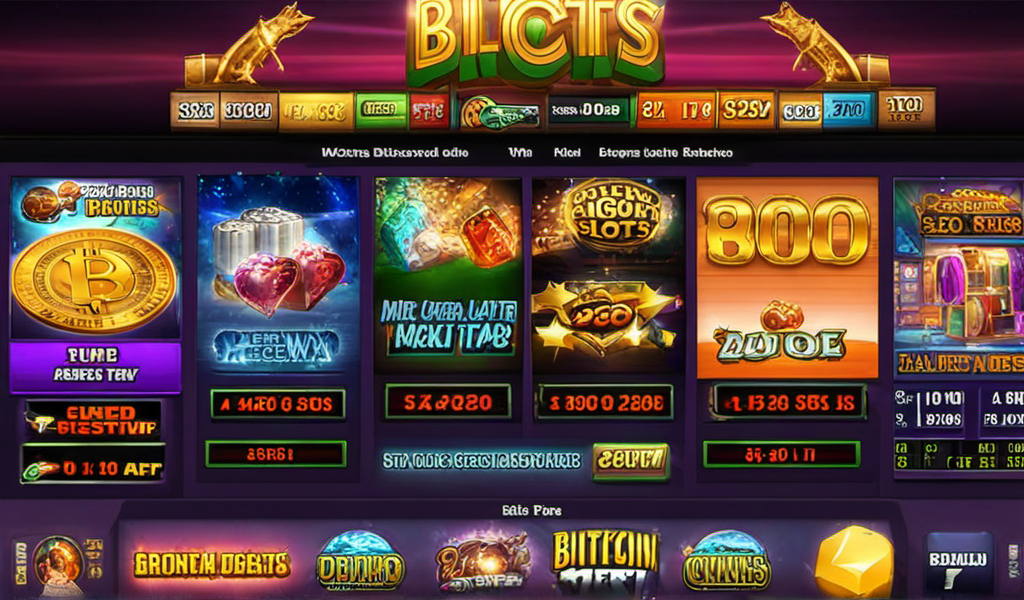Select the large orange 800 bonus tile
Viewport: 1024px width, 600px height.
788,277
